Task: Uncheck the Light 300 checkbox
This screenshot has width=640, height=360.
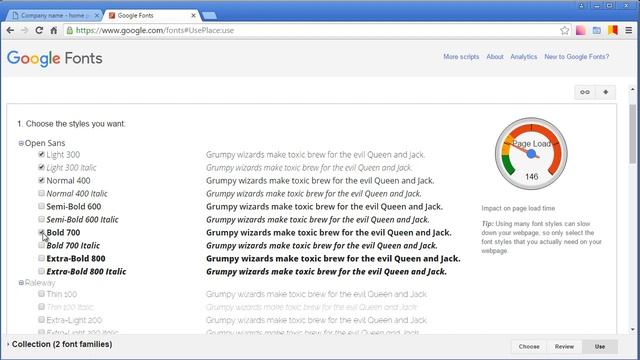Action: coord(41,154)
